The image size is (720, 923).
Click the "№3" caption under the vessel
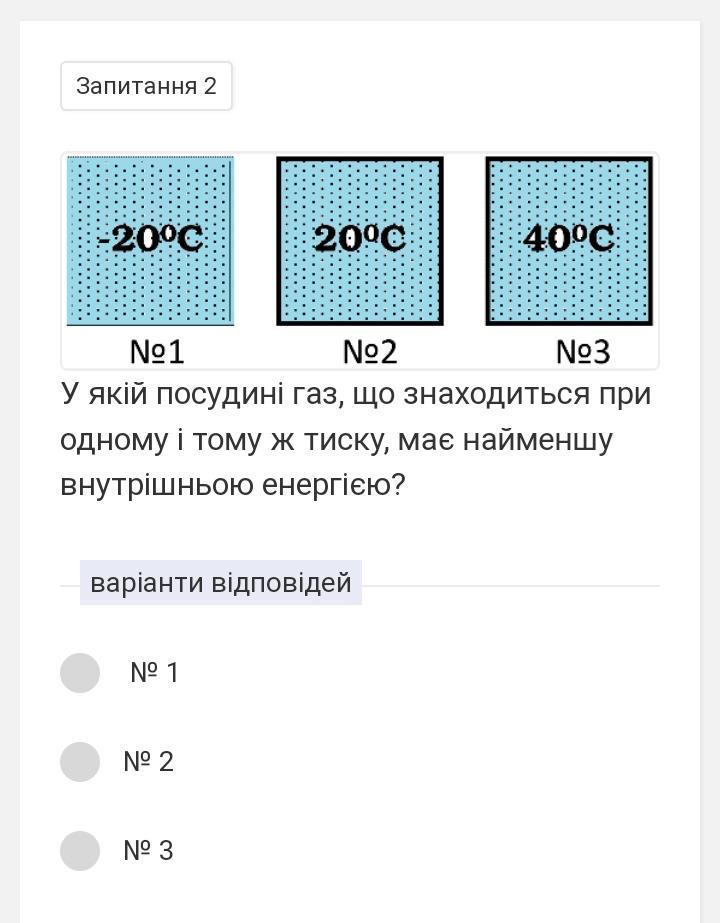click(583, 352)
